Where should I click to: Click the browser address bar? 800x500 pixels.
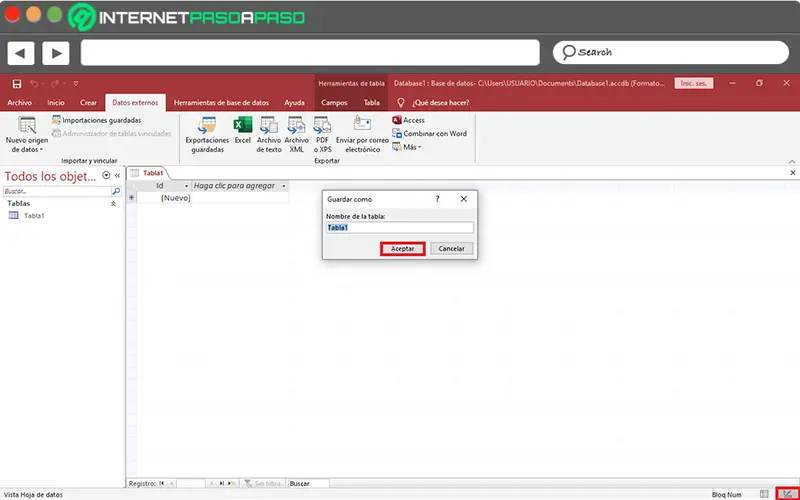click(x=310, y=53)
